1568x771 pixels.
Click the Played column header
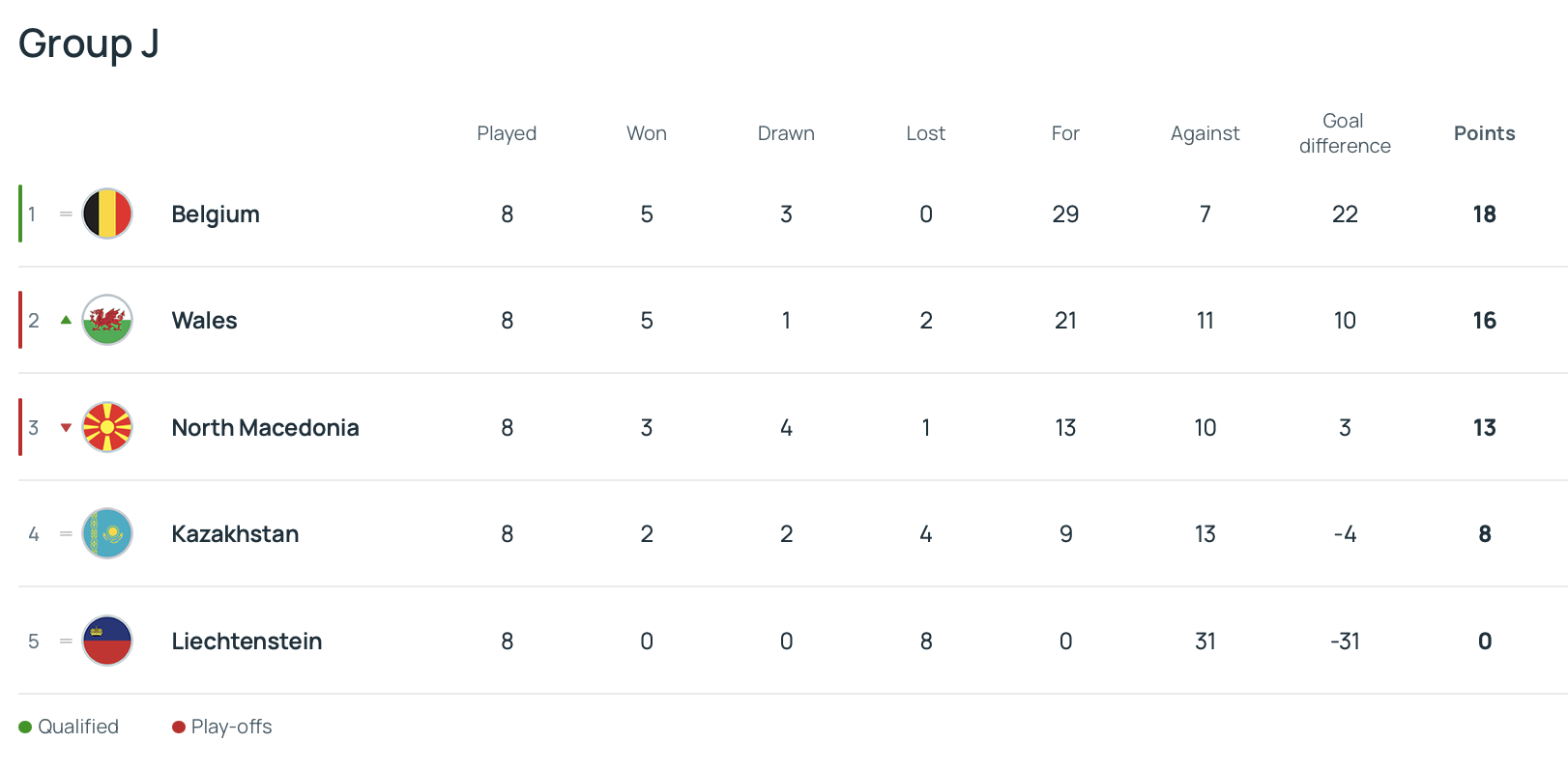point(507,133)
